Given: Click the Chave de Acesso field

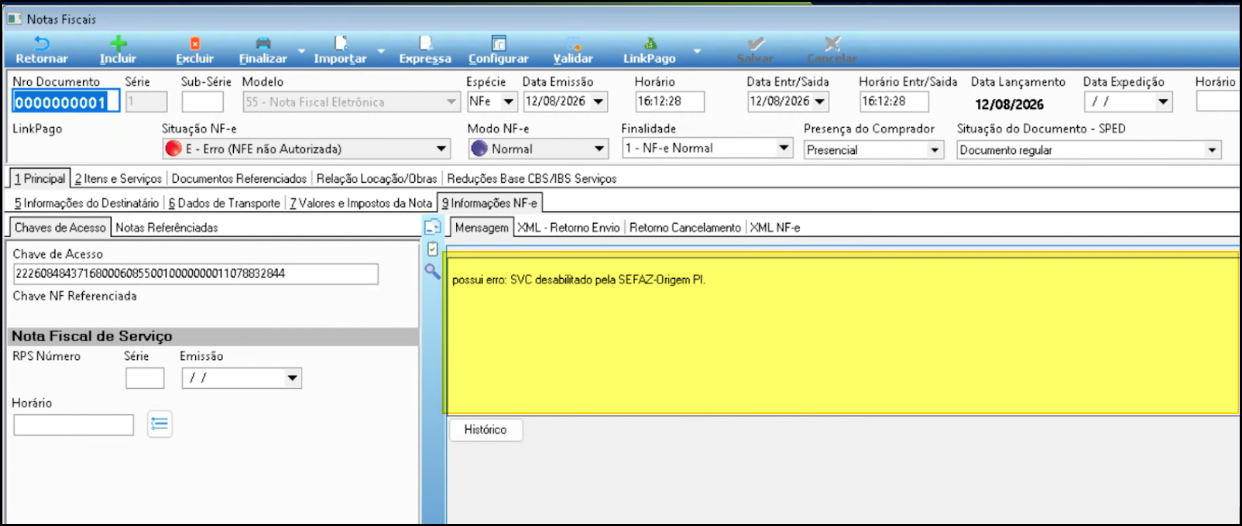Looking at the screenshot, I should point(196,274).
